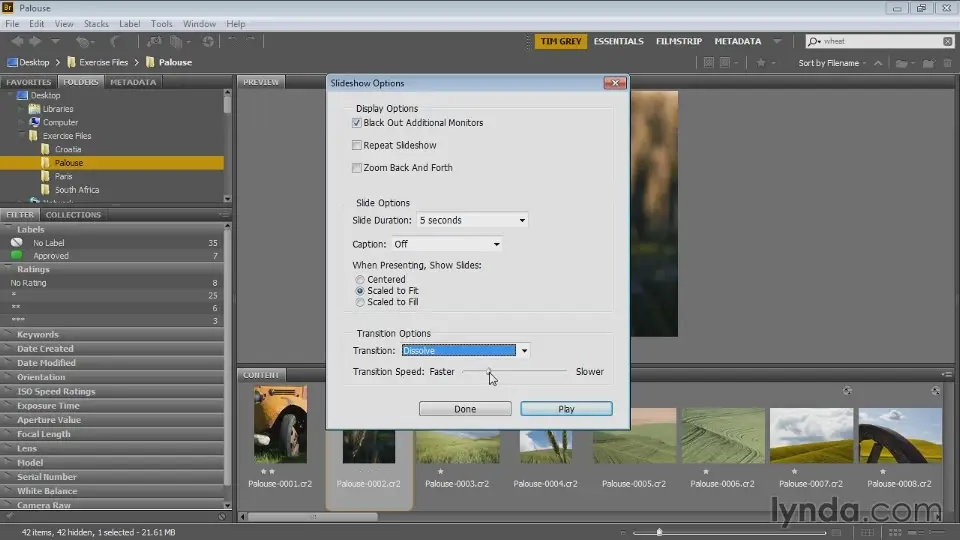Click the Get Photos from Camera icon
This screenshot has width=960, height=540.
[x=154, y=42]
